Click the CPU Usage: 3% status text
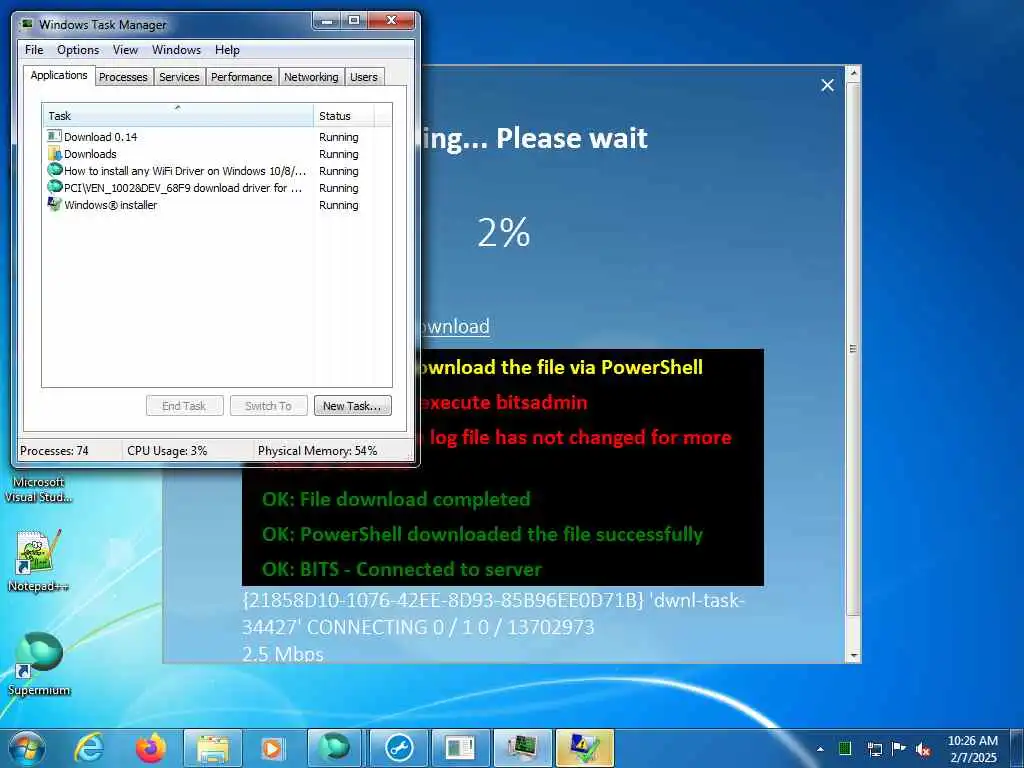Screen dimensions: 1024x768 pyautogui.click(x=167, y=451)
